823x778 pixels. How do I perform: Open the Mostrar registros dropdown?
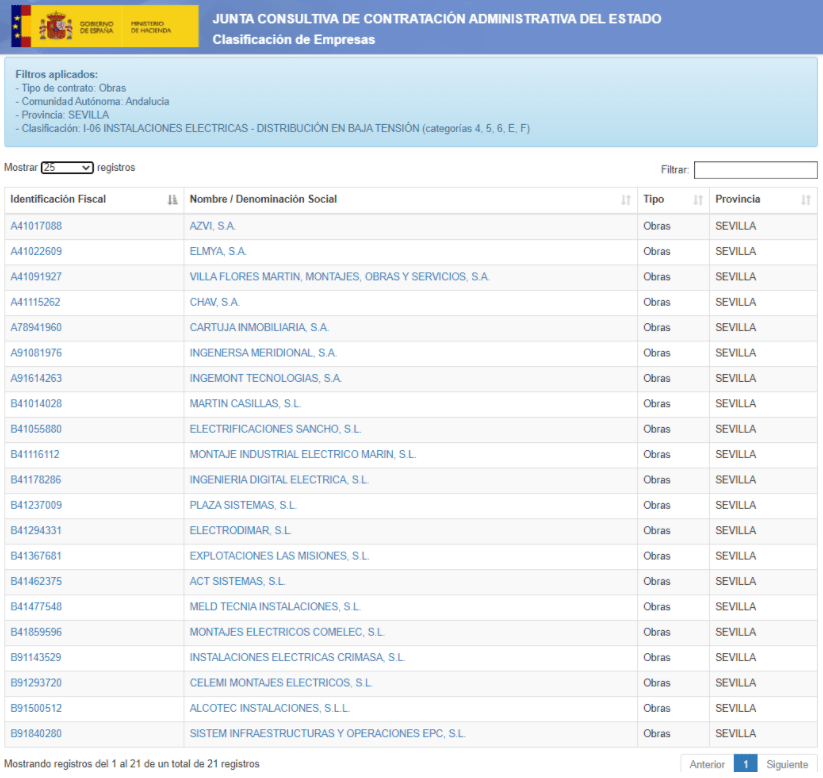[67, 167]
